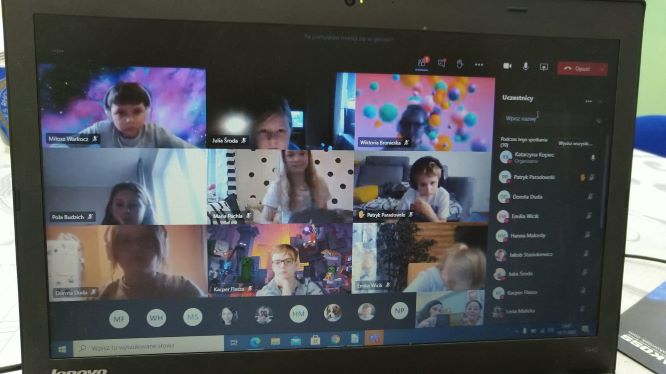Open more participant options beside Uczestnicy
666x374 pixels.
pyautogui.click(x=589, y=101)
